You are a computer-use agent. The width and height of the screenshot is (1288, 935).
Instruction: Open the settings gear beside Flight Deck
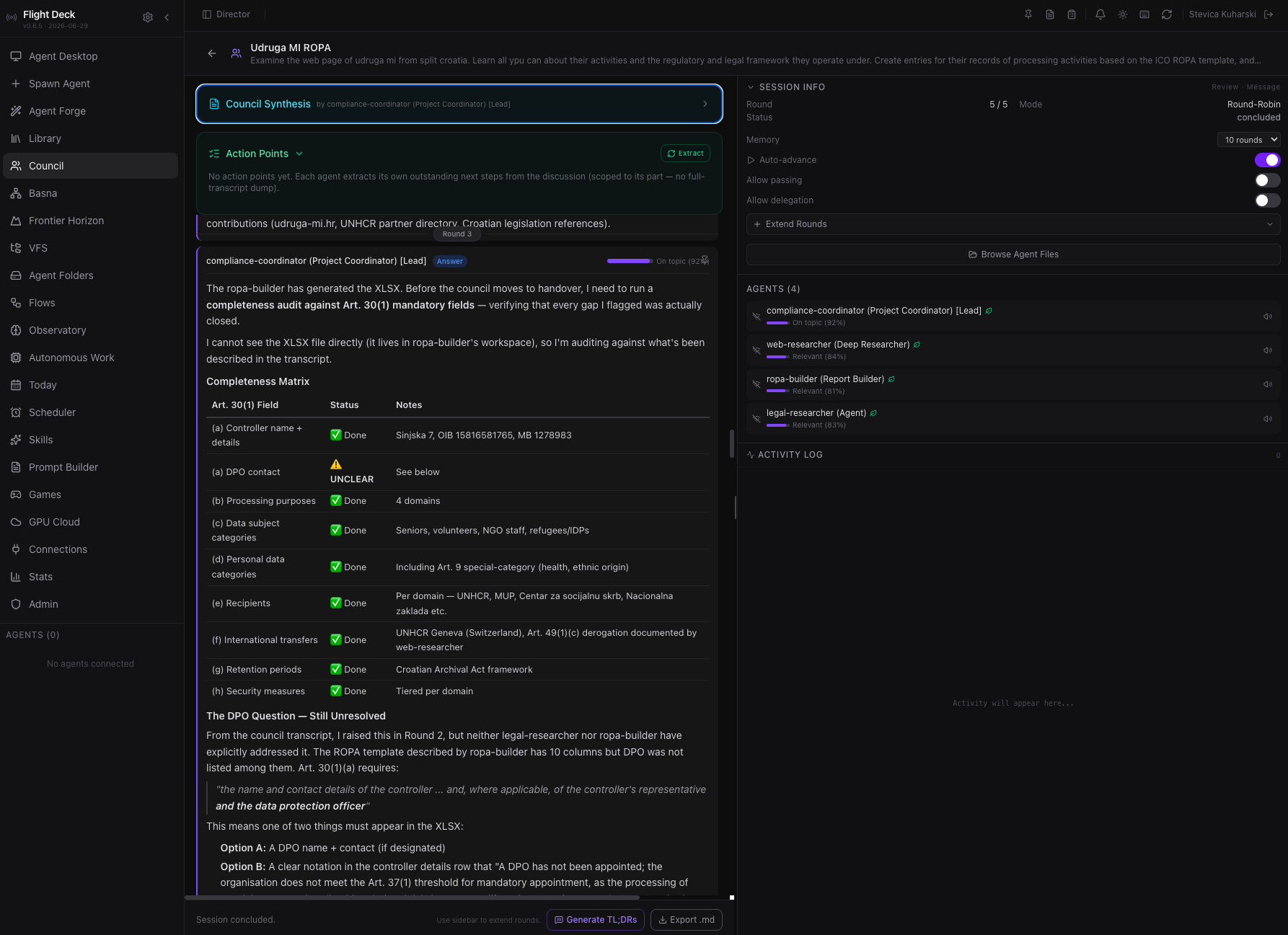(148, 17)
